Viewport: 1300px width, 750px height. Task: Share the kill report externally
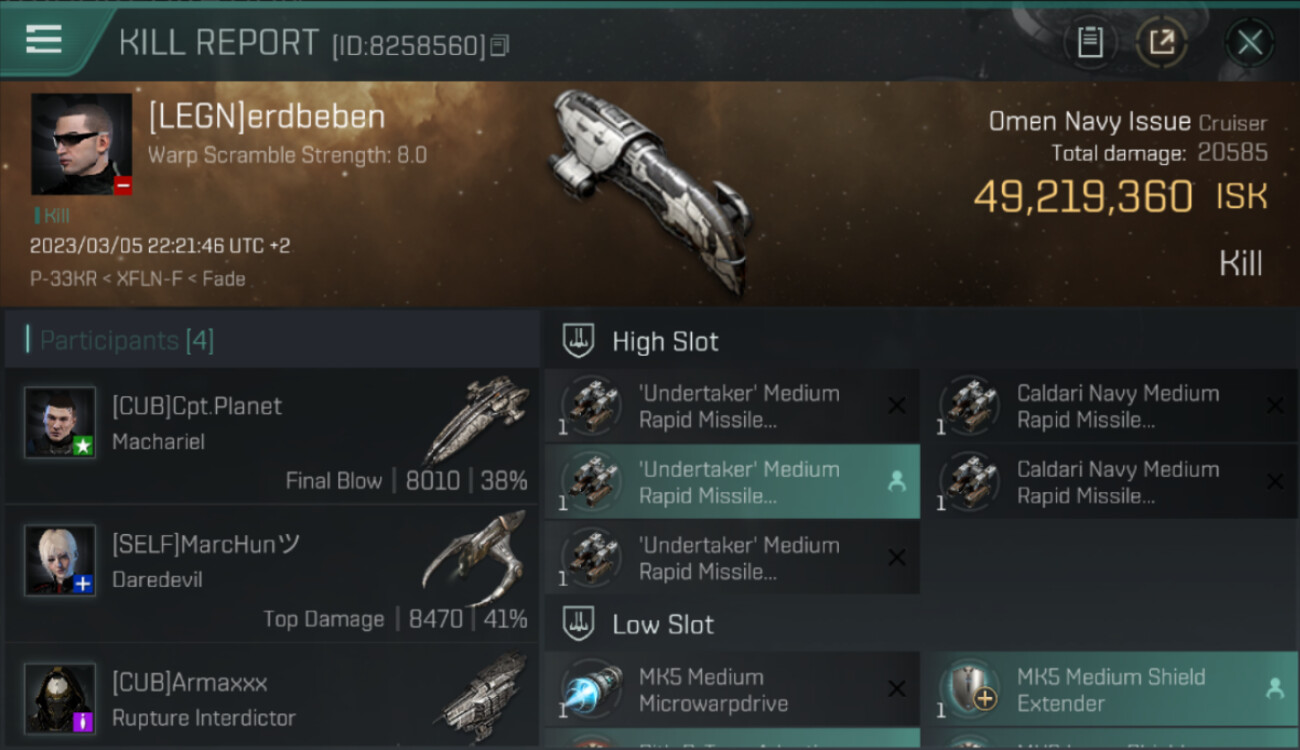[x=1161, y=43]
